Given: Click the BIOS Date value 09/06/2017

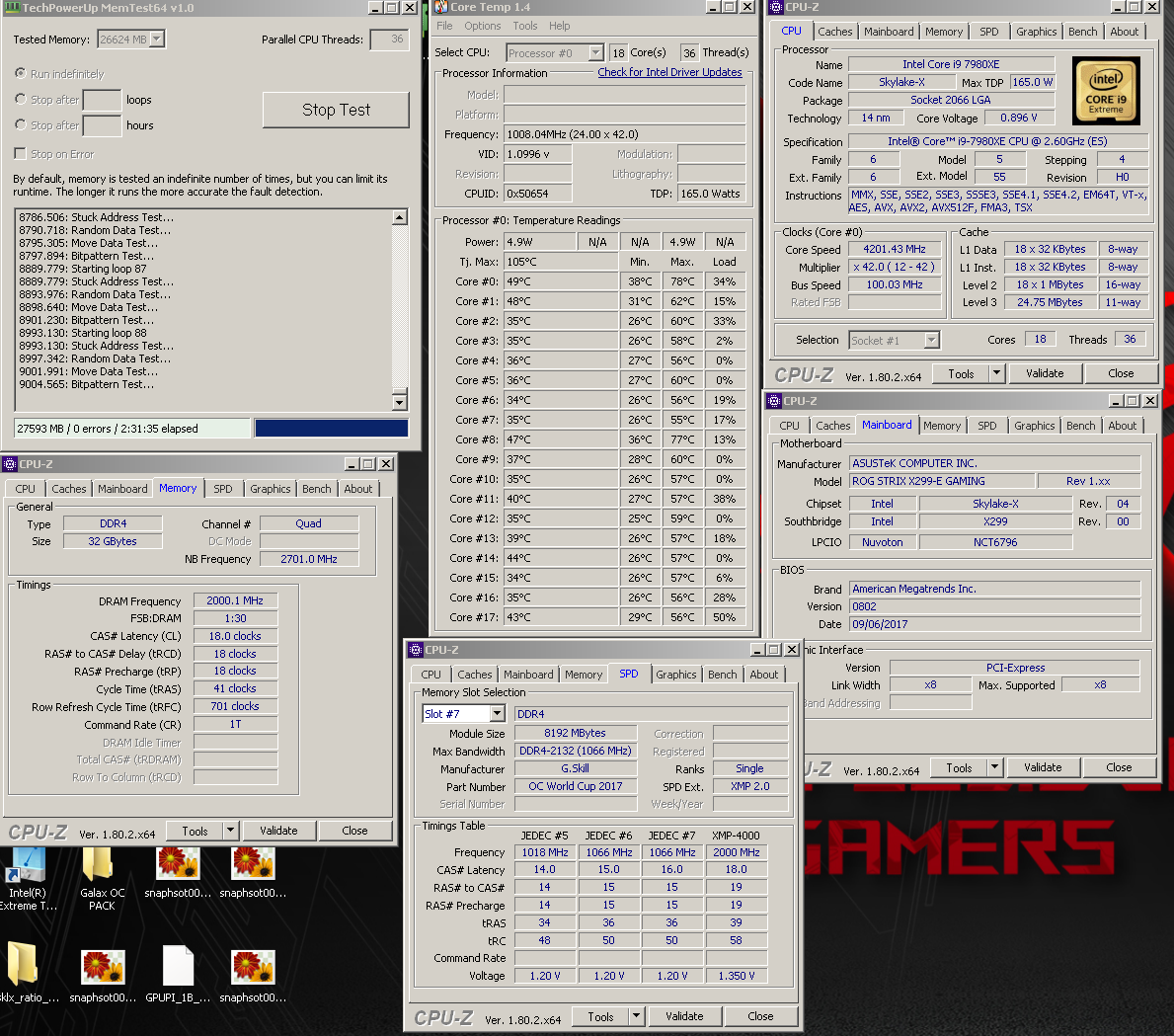Looking at the screenshot, I should (995, 624).
